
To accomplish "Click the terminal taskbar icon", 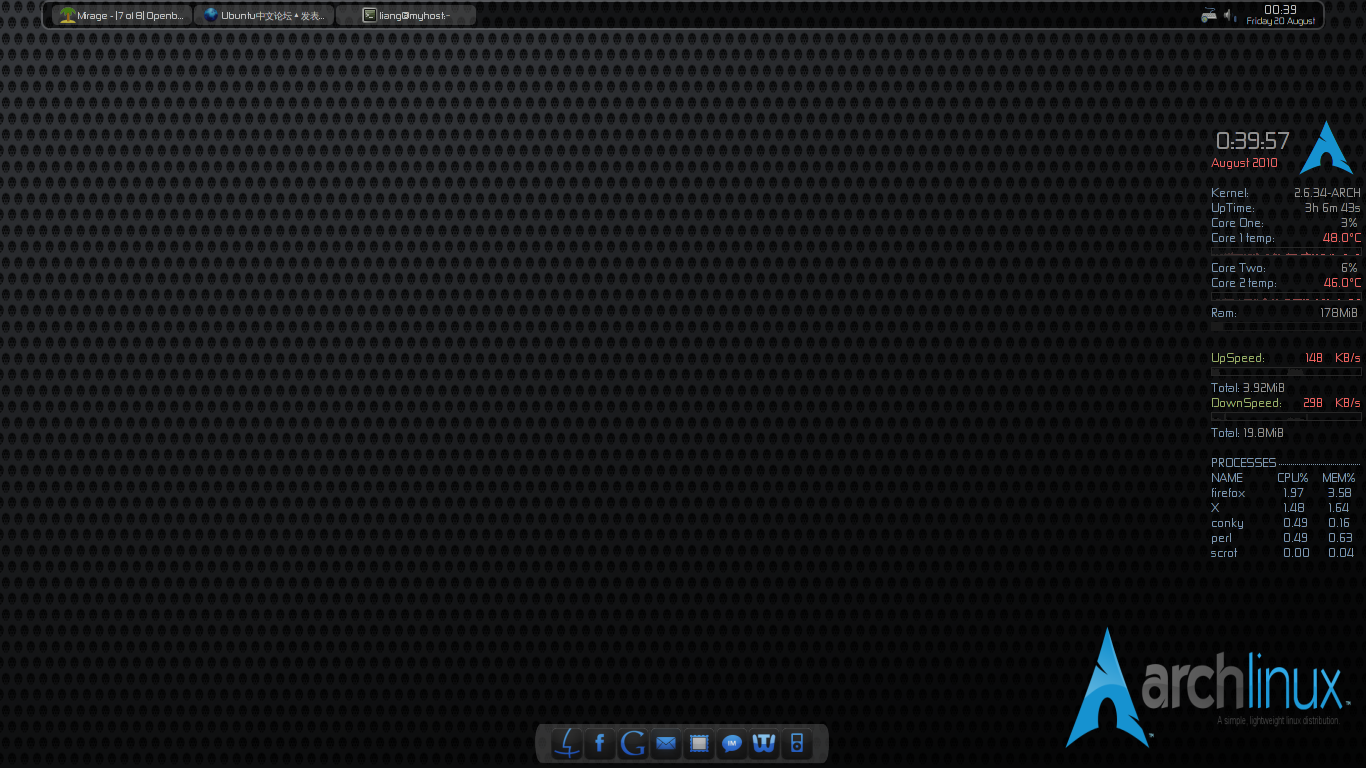I will coord(369,15).
